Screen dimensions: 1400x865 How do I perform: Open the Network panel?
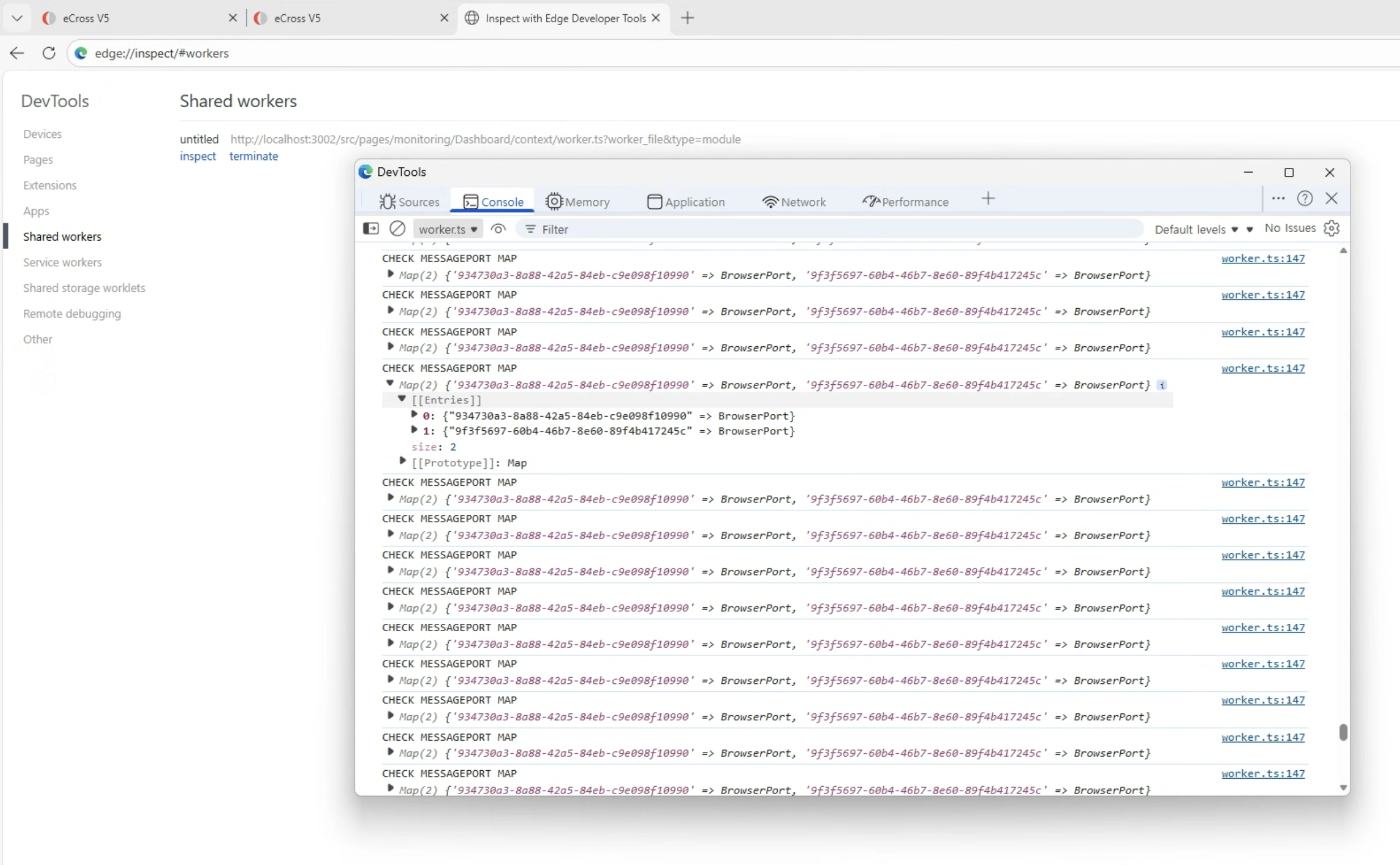point(795,201)
